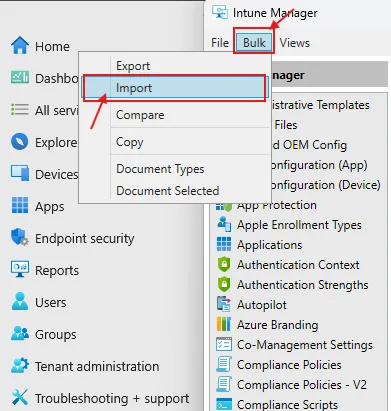Select Compliance Scripts row

click(x=287, y=404)
